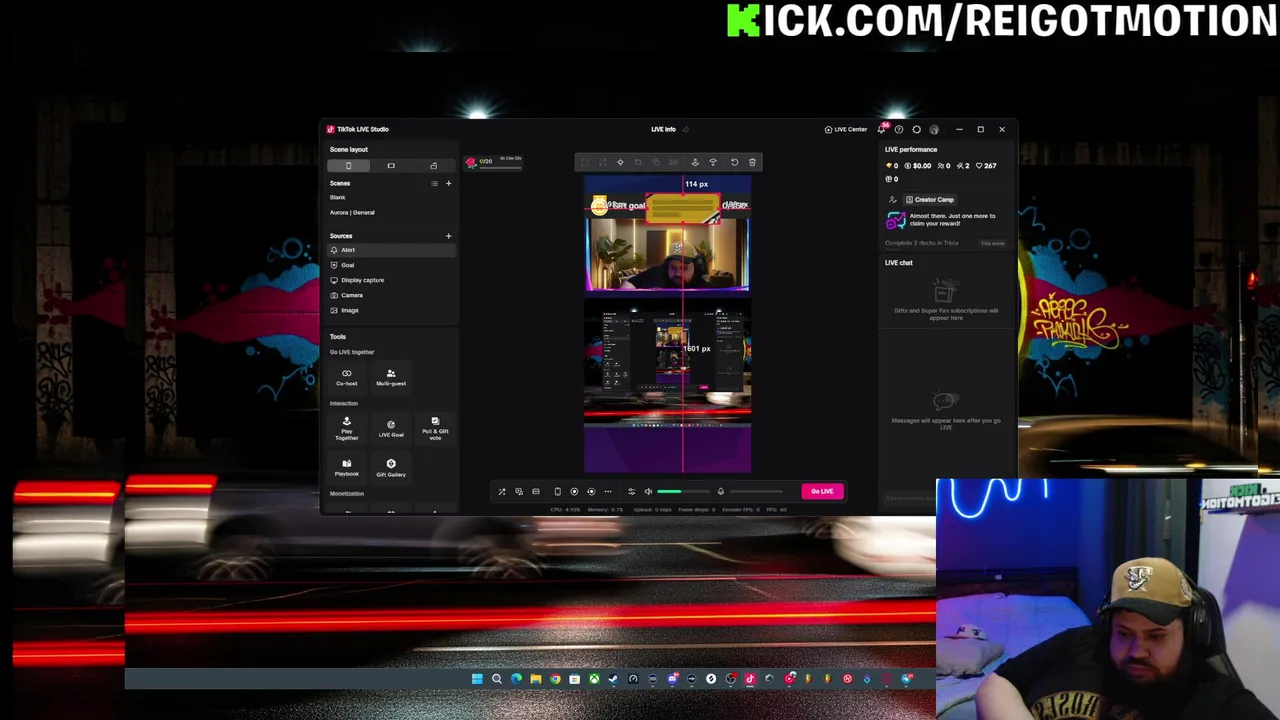Click the magic wand effects icon

click(502, 491)
